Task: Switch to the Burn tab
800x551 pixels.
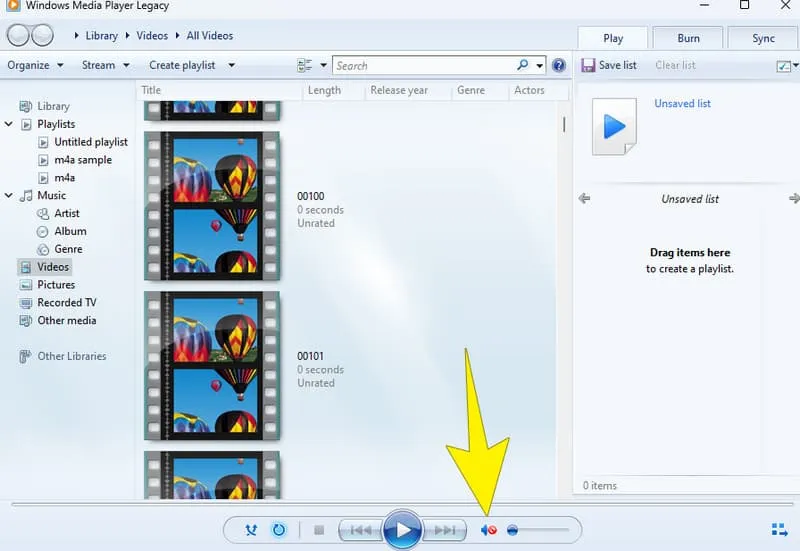Action: 688,38
